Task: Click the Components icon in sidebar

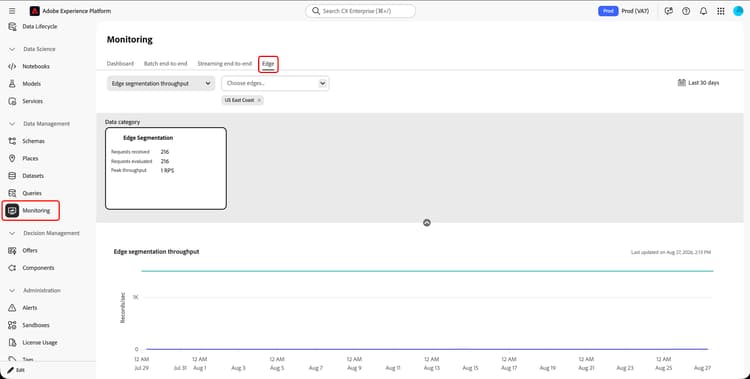Action: coord(12,268)
